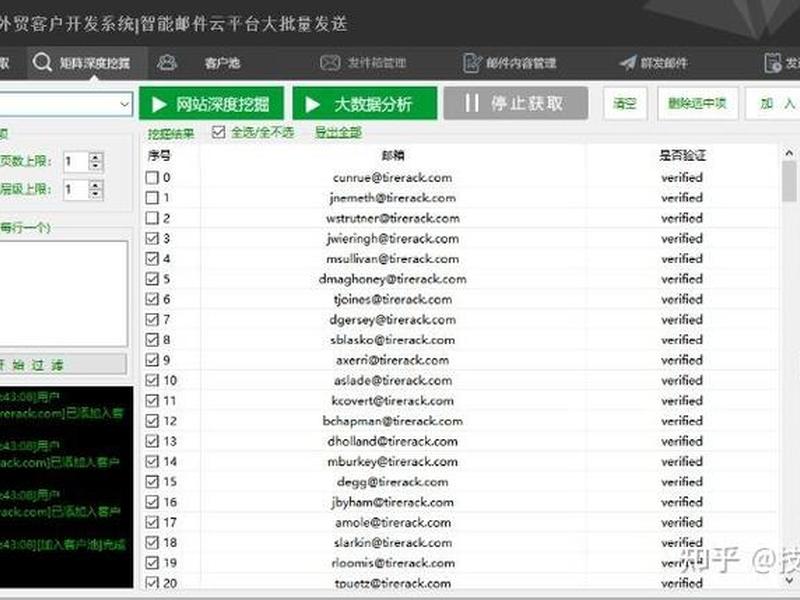Click the 清空 button
The width and height of the screenshot is (800, 600).
625,104
